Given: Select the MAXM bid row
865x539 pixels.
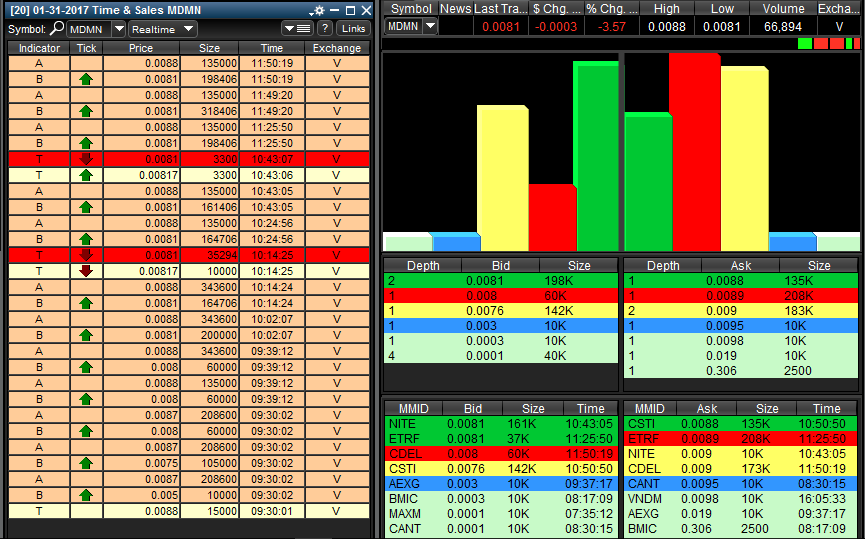Looking at the screenshot, I should 500,514.
